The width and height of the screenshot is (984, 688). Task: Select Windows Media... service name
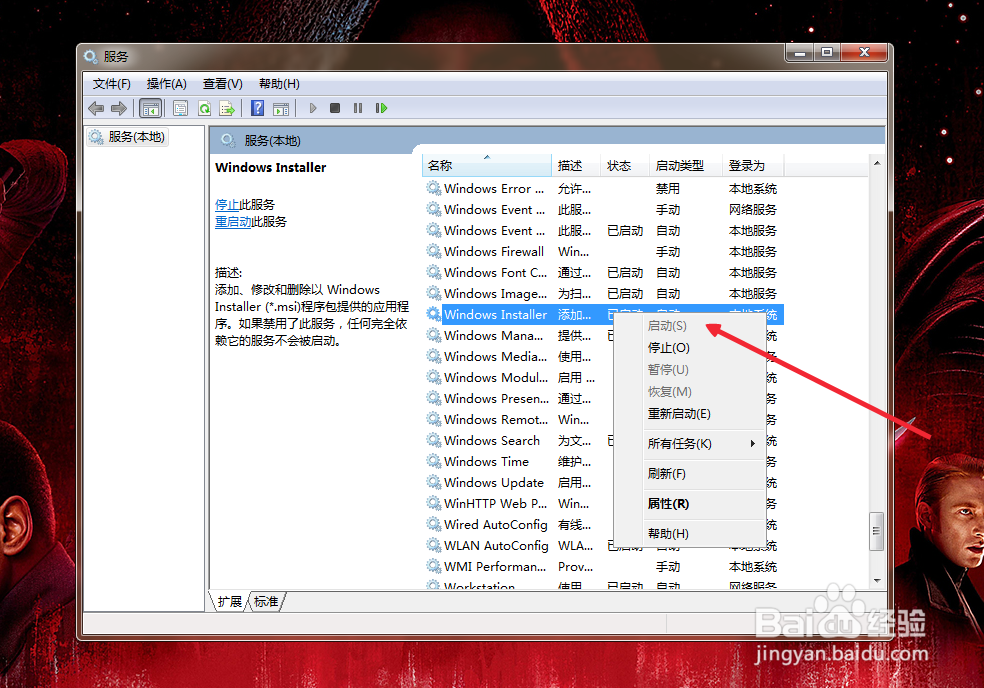pyautogui.click(x=496, y=357)
